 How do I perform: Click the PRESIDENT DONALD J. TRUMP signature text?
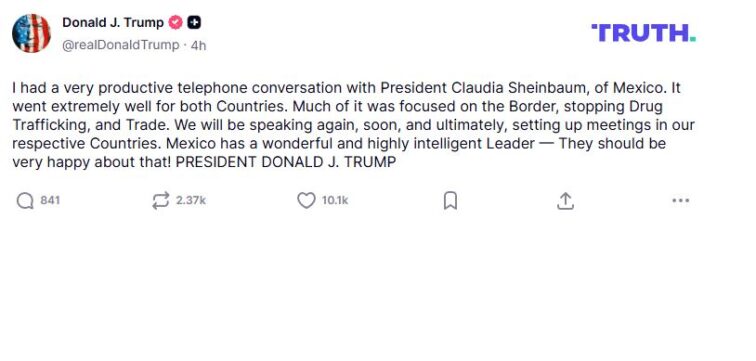click(285, 162)
